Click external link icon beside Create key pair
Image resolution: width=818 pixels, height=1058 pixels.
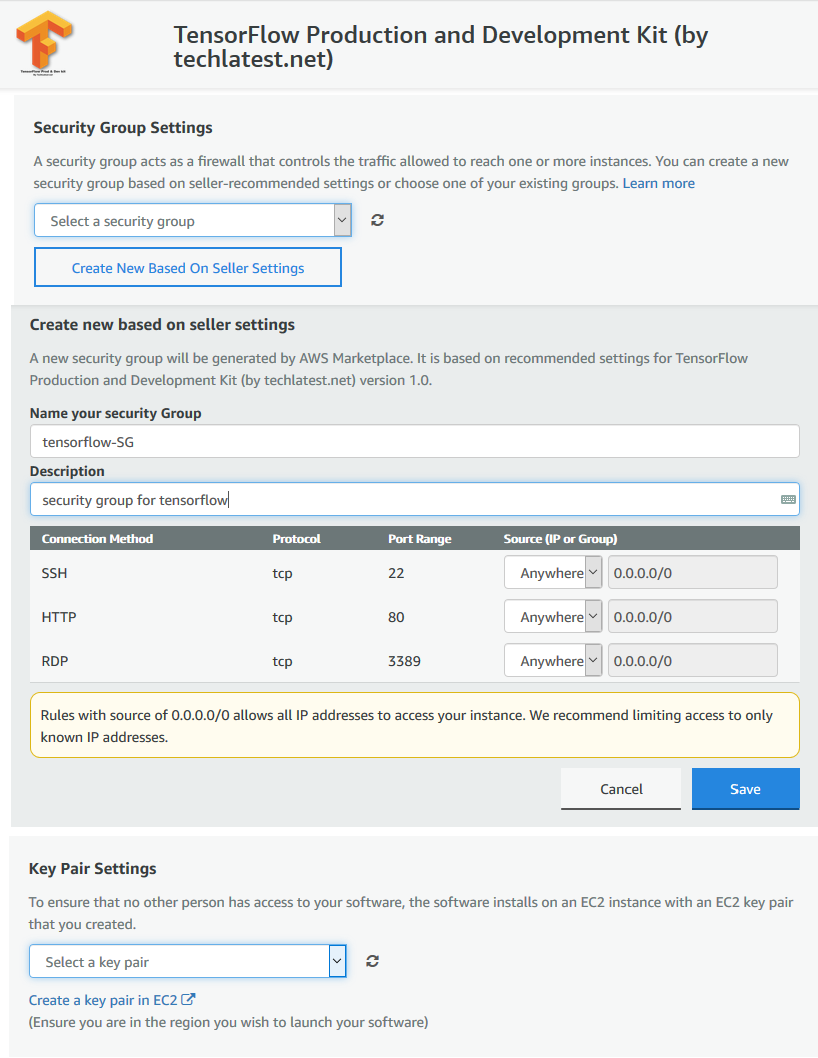(x=188, y=999)
